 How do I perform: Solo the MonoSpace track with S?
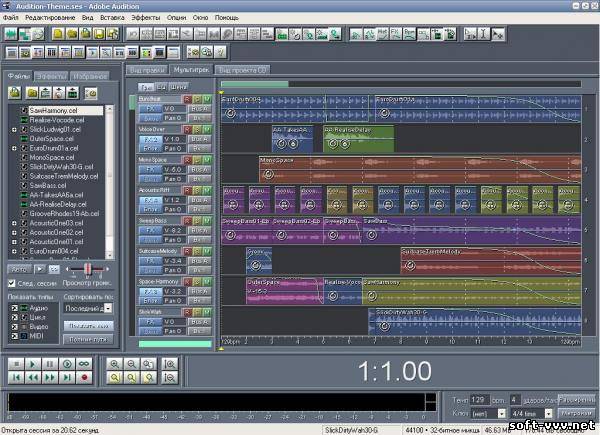pos(197,160)
